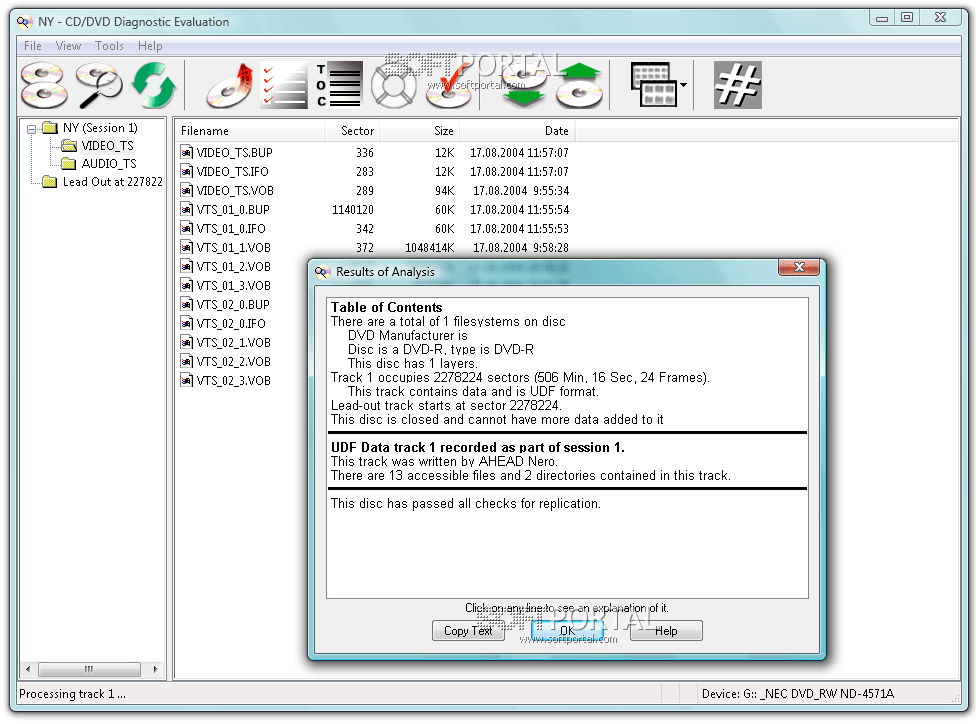Click the red checkmarks list icon
976x724 pixels.
[284, 85]
